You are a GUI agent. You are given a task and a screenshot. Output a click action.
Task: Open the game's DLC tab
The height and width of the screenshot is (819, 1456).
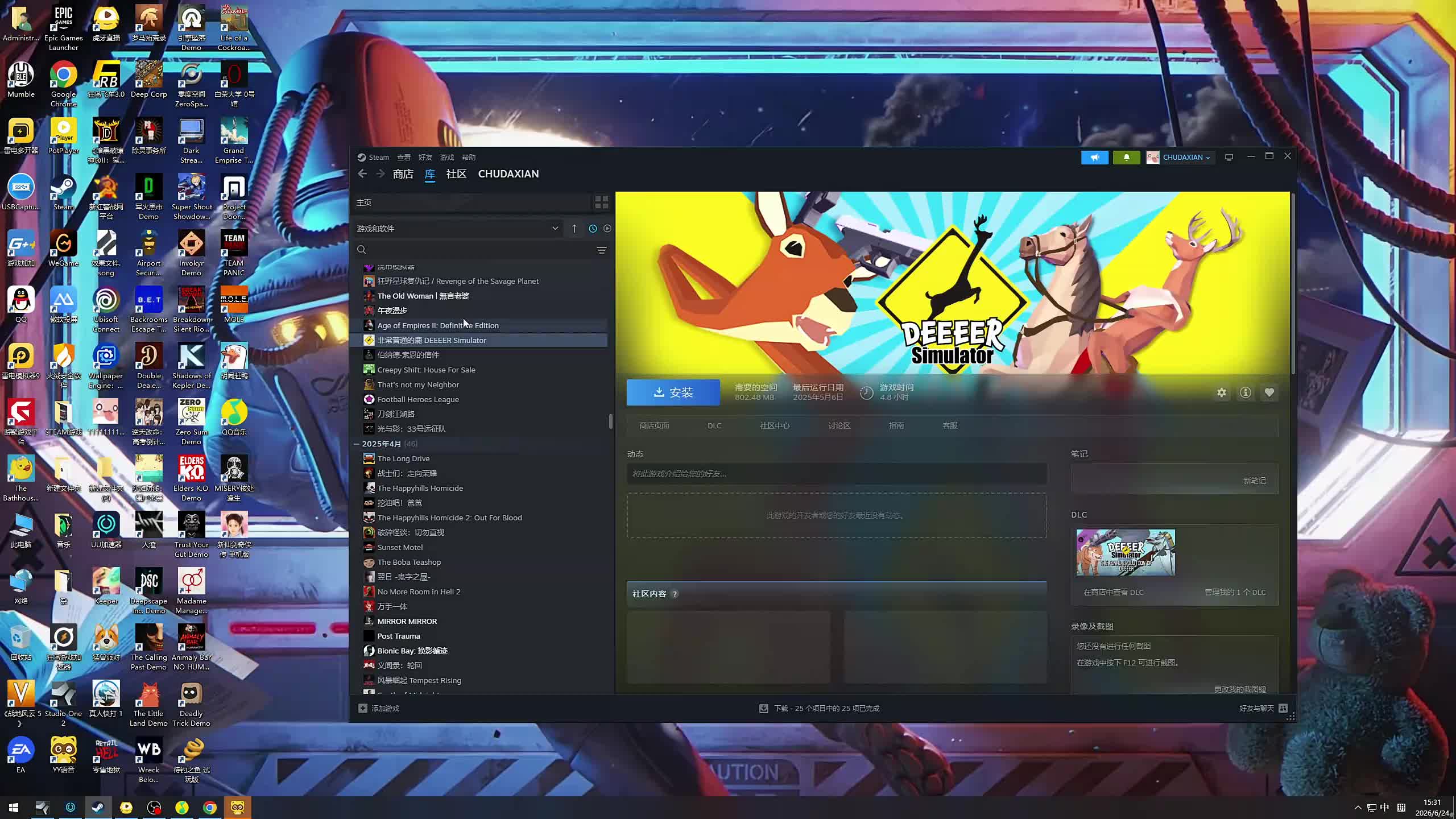pos(714,425)
